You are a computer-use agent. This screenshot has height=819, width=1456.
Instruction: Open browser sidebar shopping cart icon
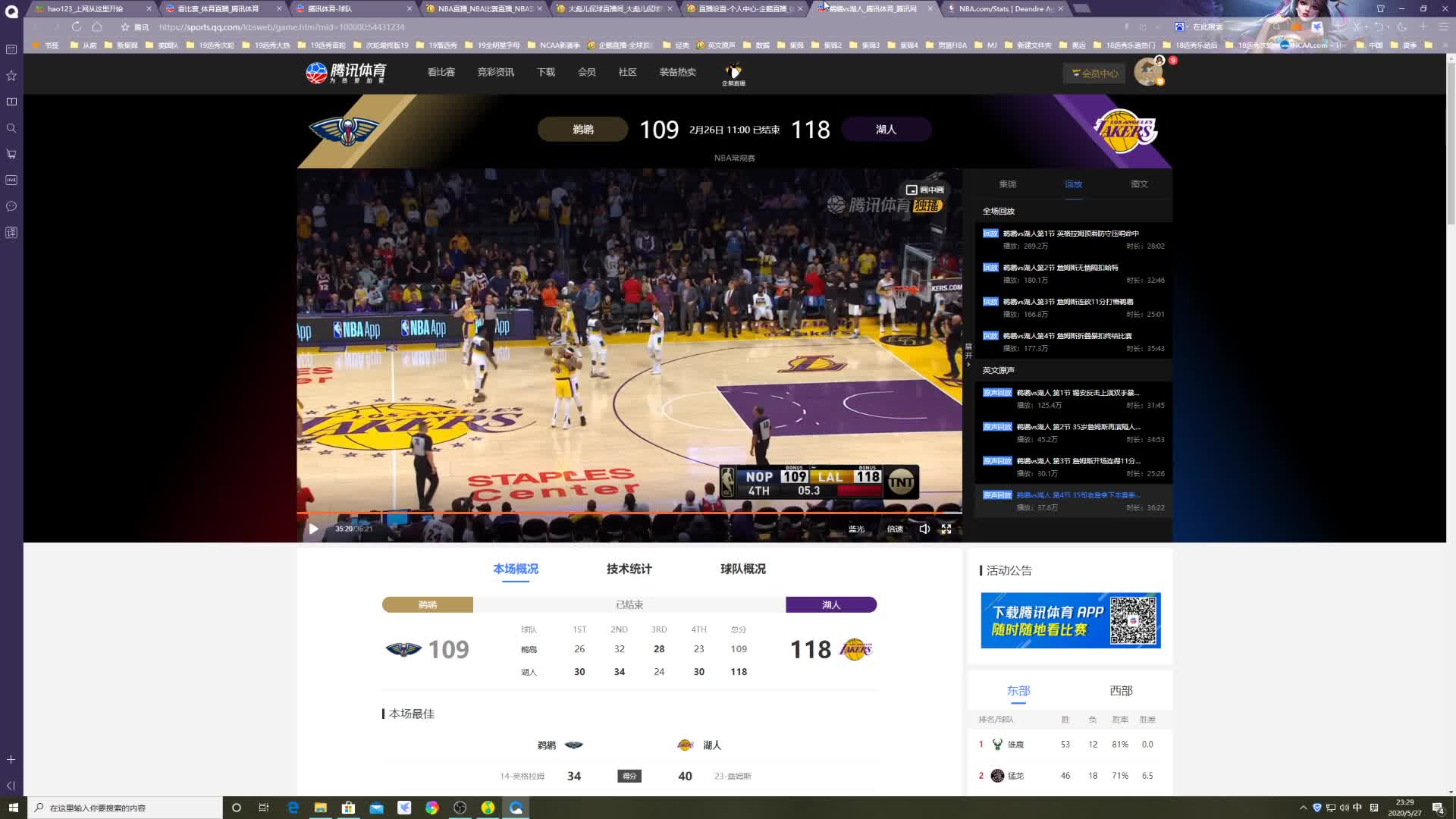click(11, 154)
